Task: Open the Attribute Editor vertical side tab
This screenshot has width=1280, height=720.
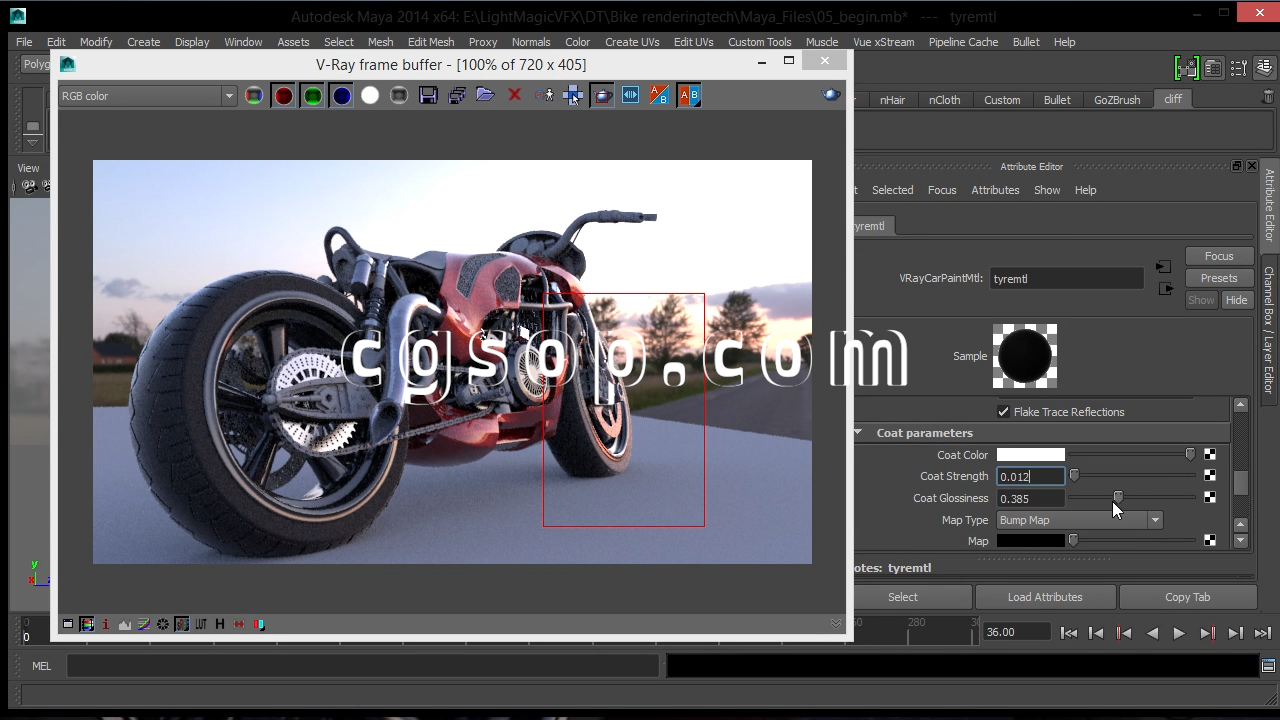Action: click(1269, 205)
